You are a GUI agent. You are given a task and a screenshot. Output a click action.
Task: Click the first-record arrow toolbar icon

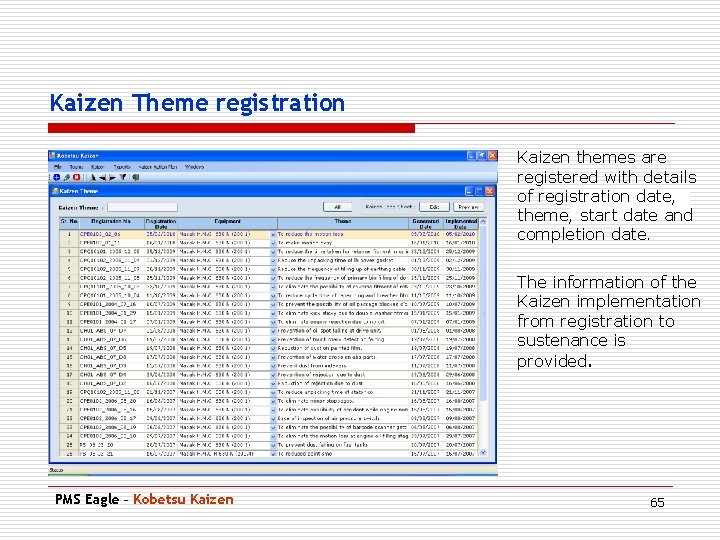coord(93,177)
